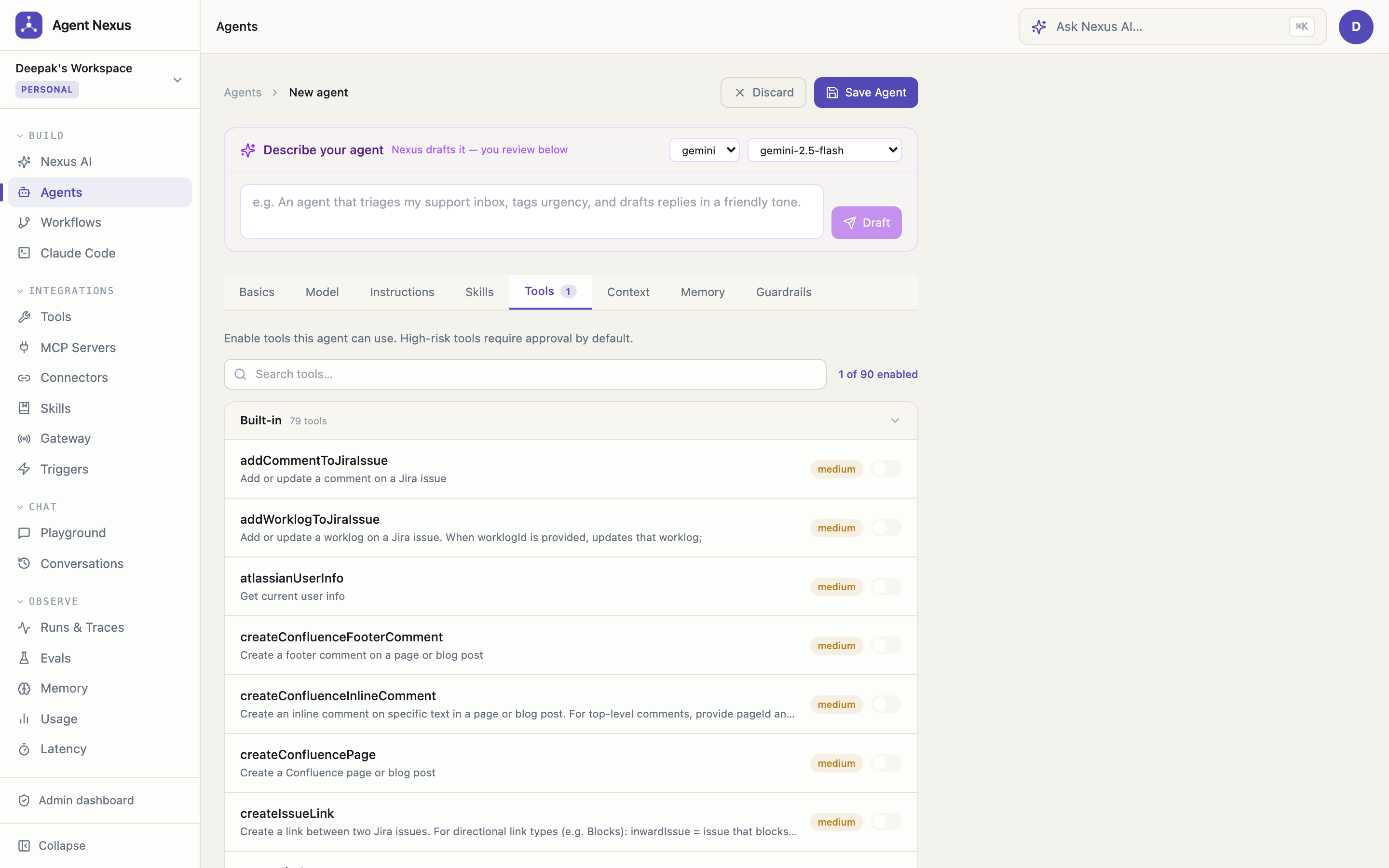Screen dimensions: 1389x868
Task: Open the gemini-2.5-flash model dropdown
Action: pos(824,150)
